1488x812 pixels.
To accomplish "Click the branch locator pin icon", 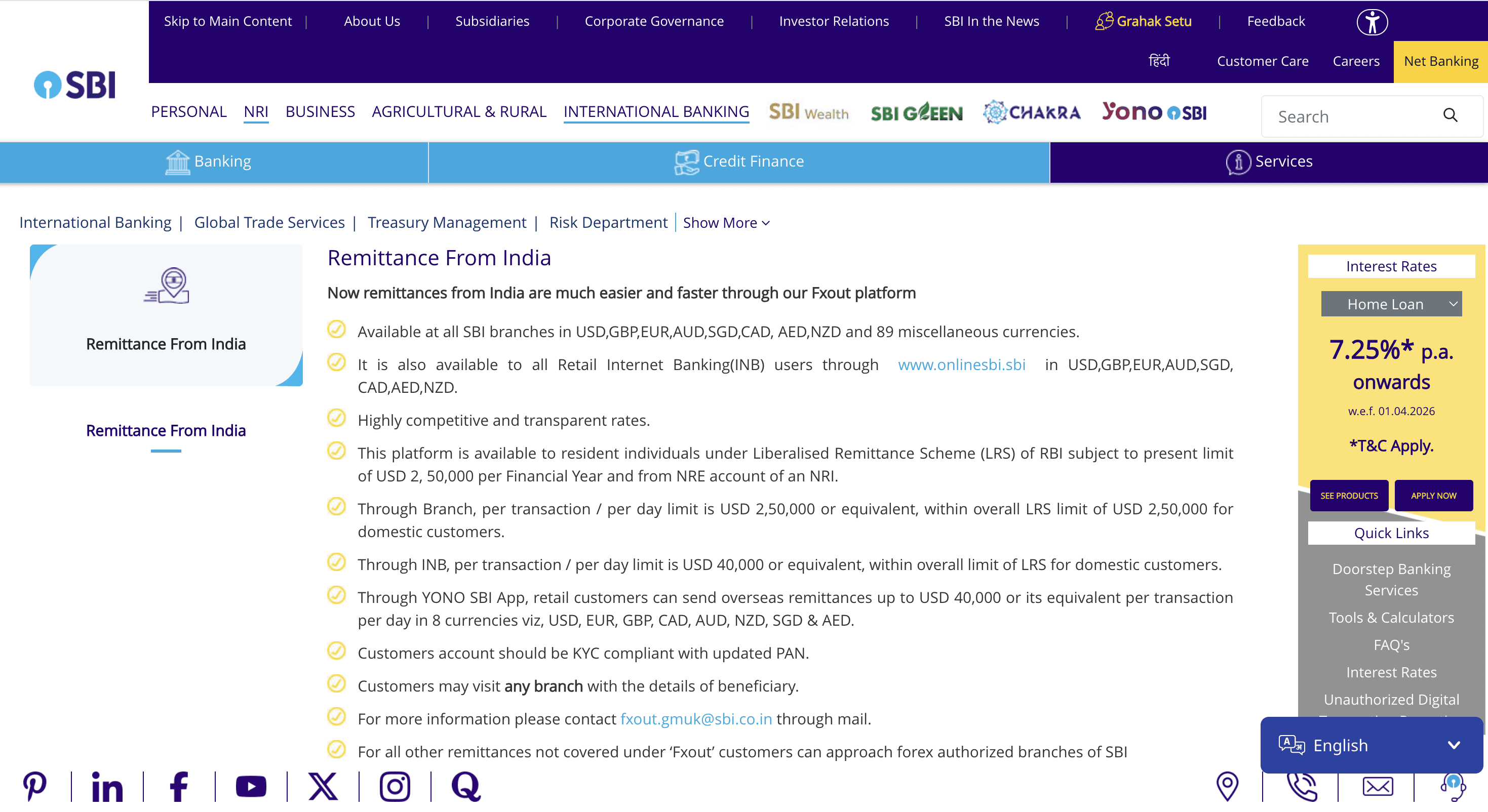I will 1227,786.
